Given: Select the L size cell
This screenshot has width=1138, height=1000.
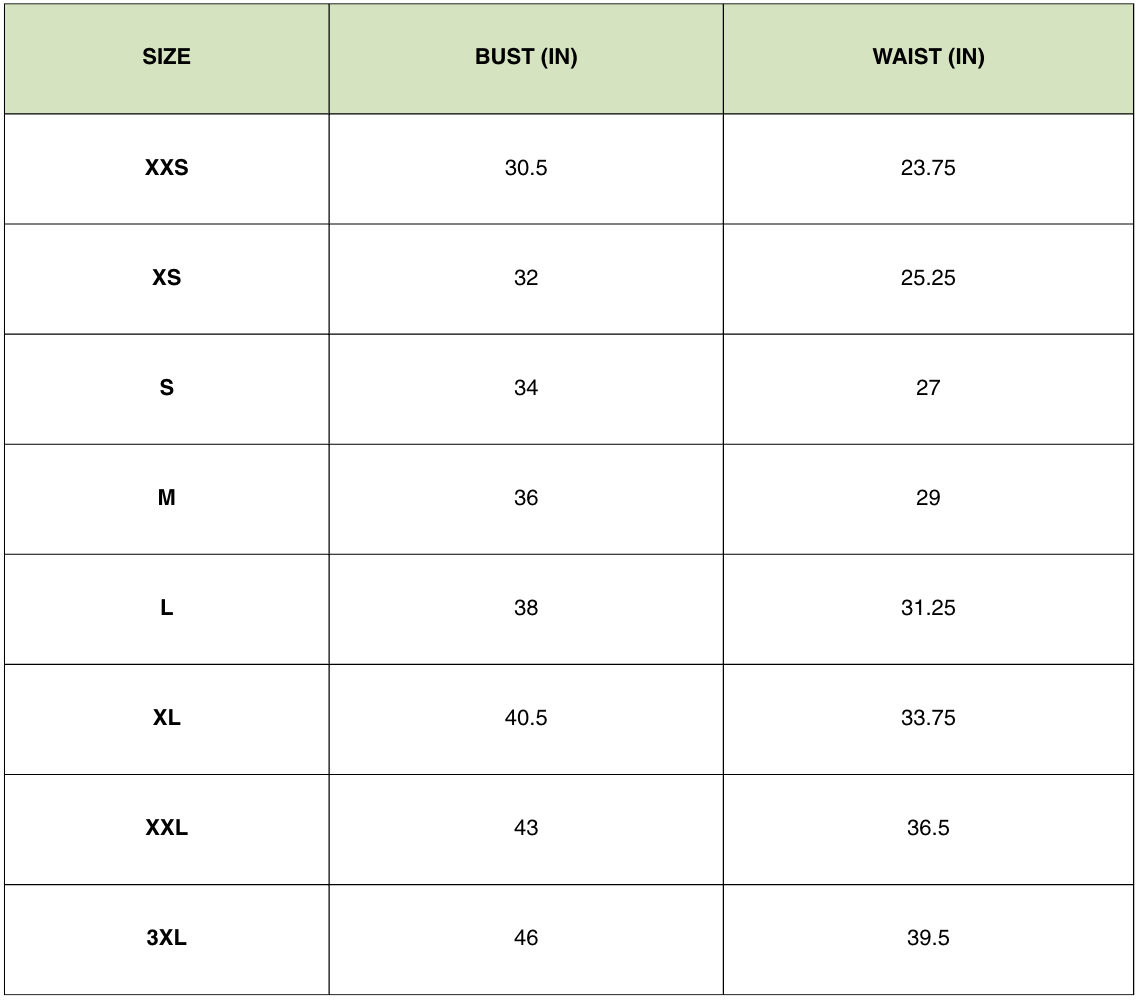Looking at the screenshot, I should (x=166, y=608).
